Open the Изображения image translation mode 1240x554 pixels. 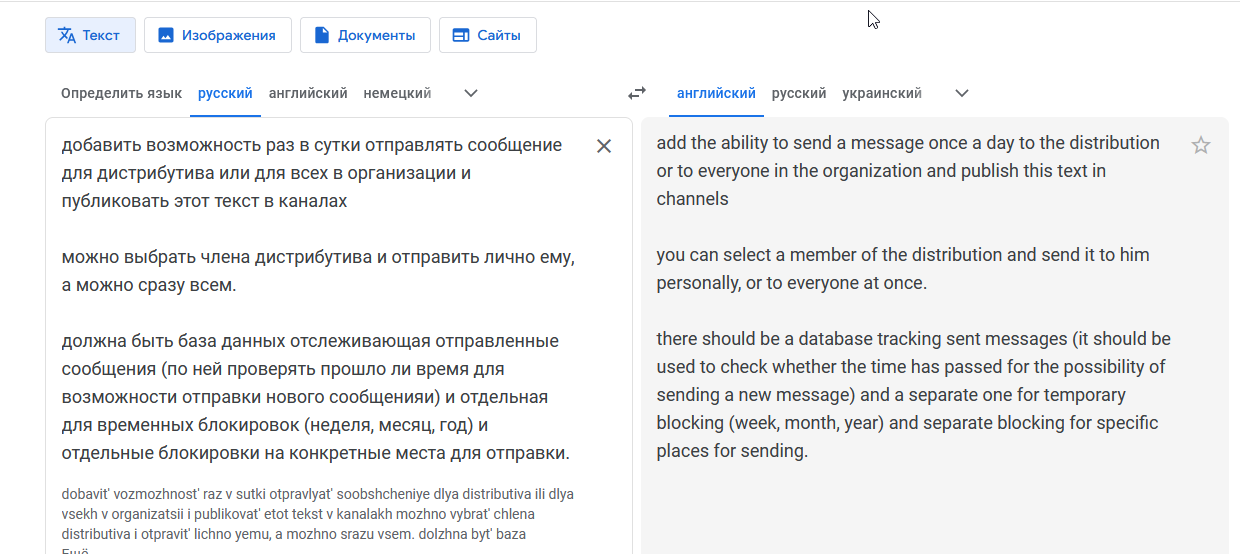click(217, 35)
